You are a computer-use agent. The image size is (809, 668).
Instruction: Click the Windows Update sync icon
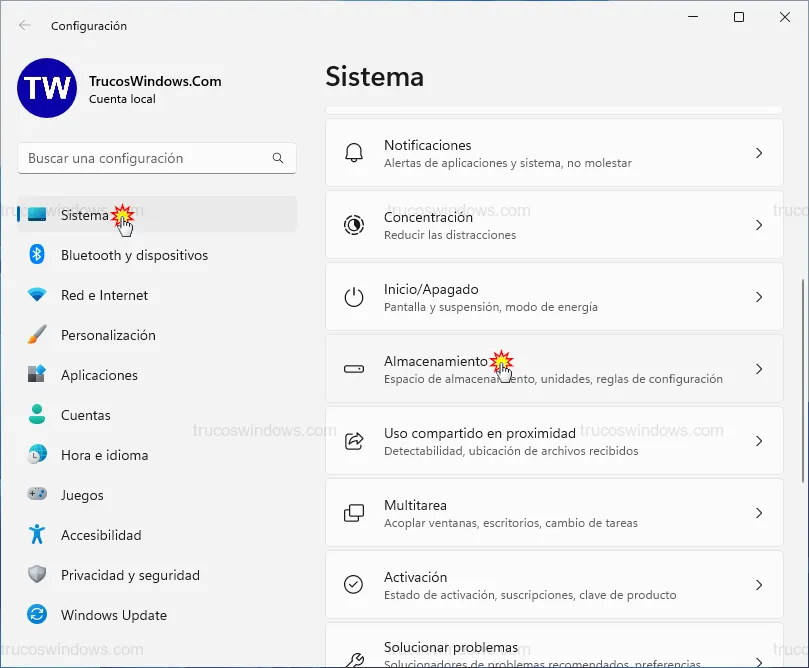37,615
